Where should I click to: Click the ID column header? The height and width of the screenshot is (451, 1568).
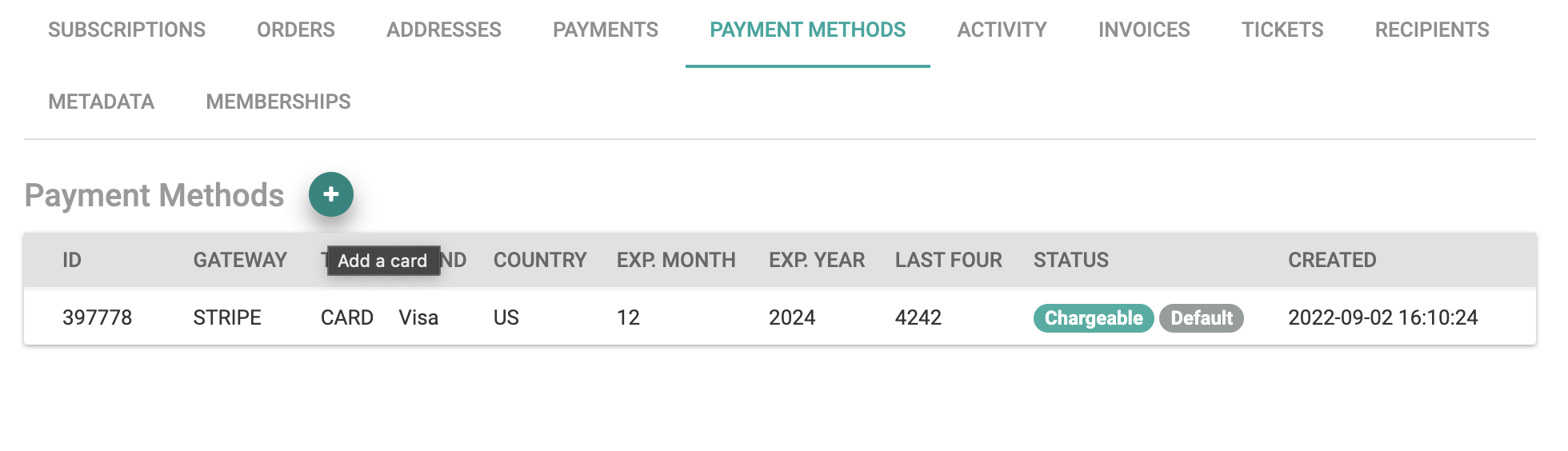pyautogui.click(x=72, y=261)
